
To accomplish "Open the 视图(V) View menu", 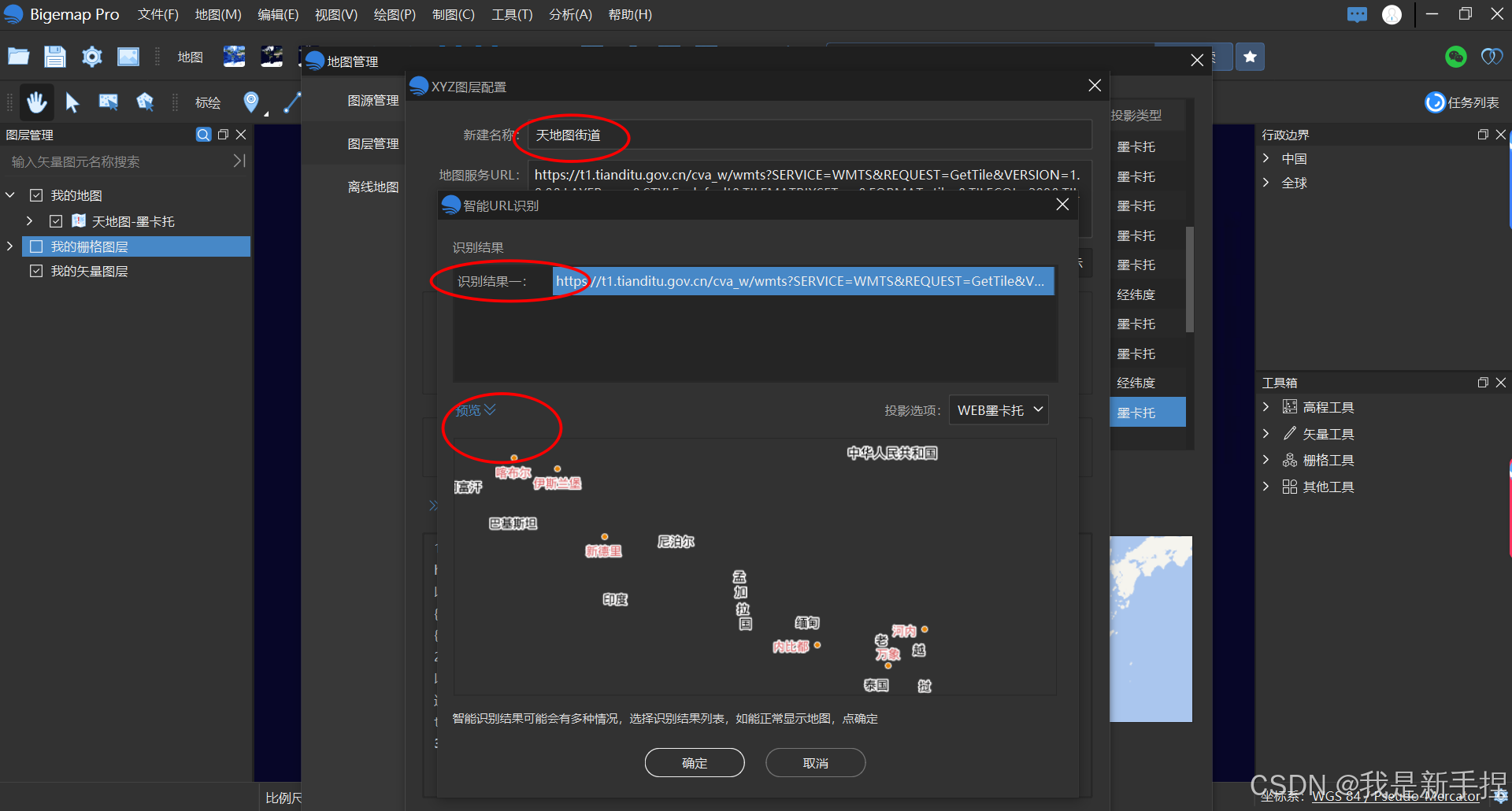I will coord(336,14).
